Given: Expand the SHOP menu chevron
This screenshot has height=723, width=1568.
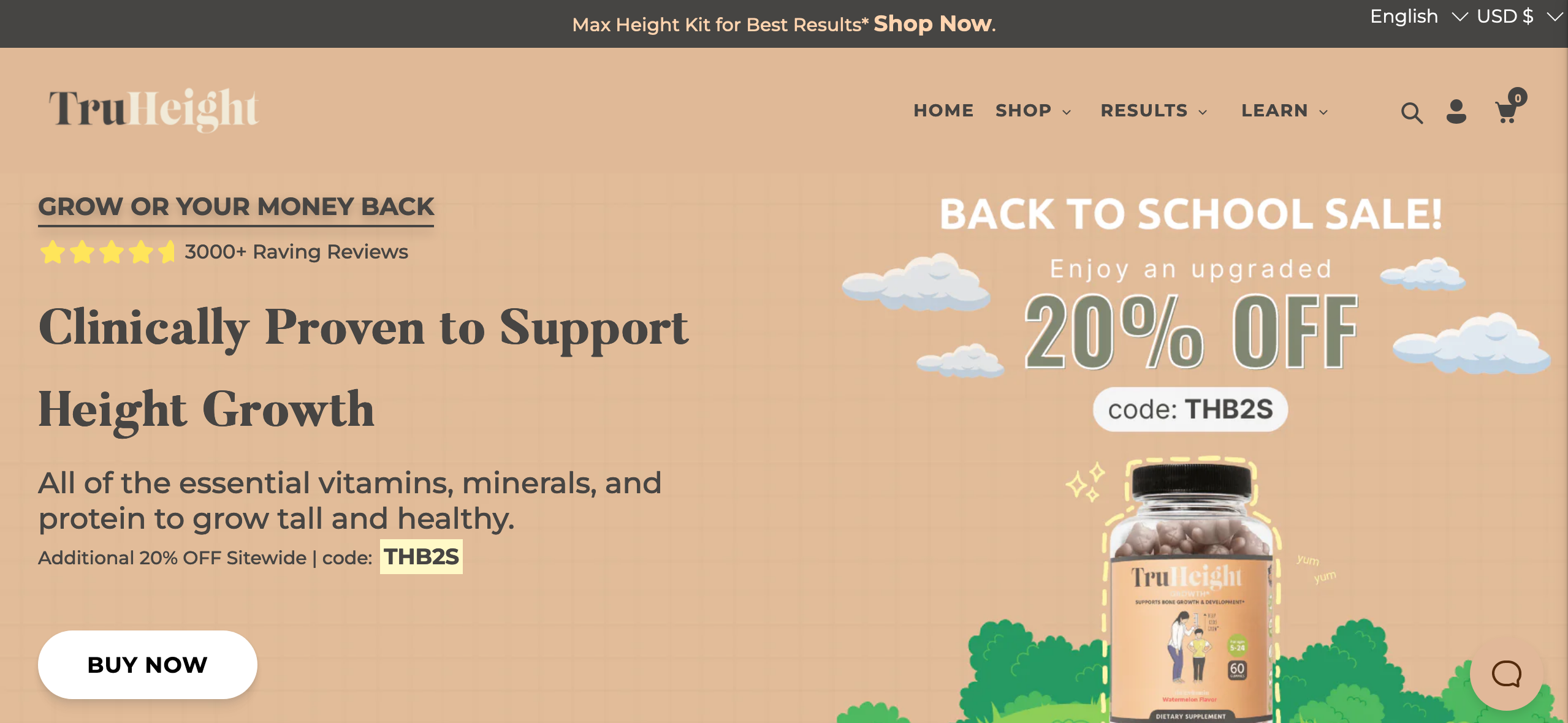Looking at the screenshot, I should pyautogui.click(x=1067, y=112).
